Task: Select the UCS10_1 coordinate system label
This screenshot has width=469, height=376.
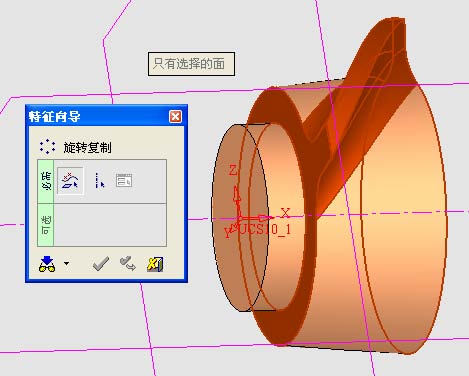Action: tap(265, 229)
